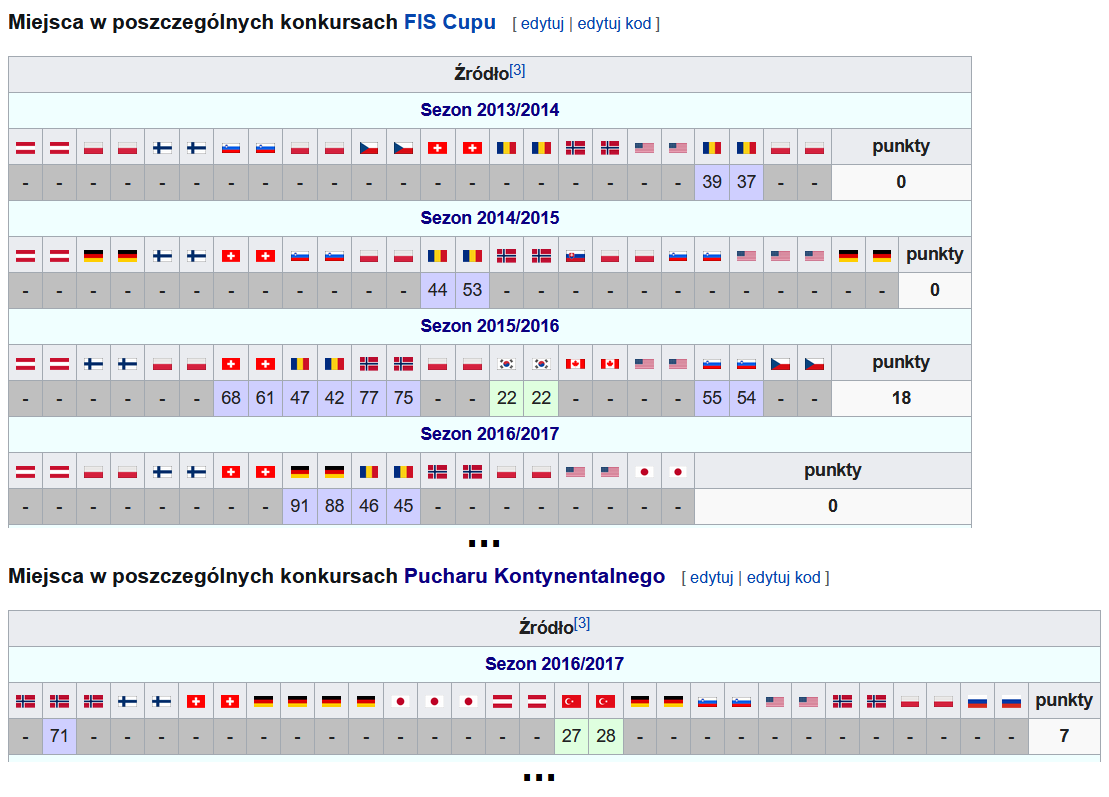
Task: Select points total 7 in Continental Cup table
Action: pos(1064,736)
